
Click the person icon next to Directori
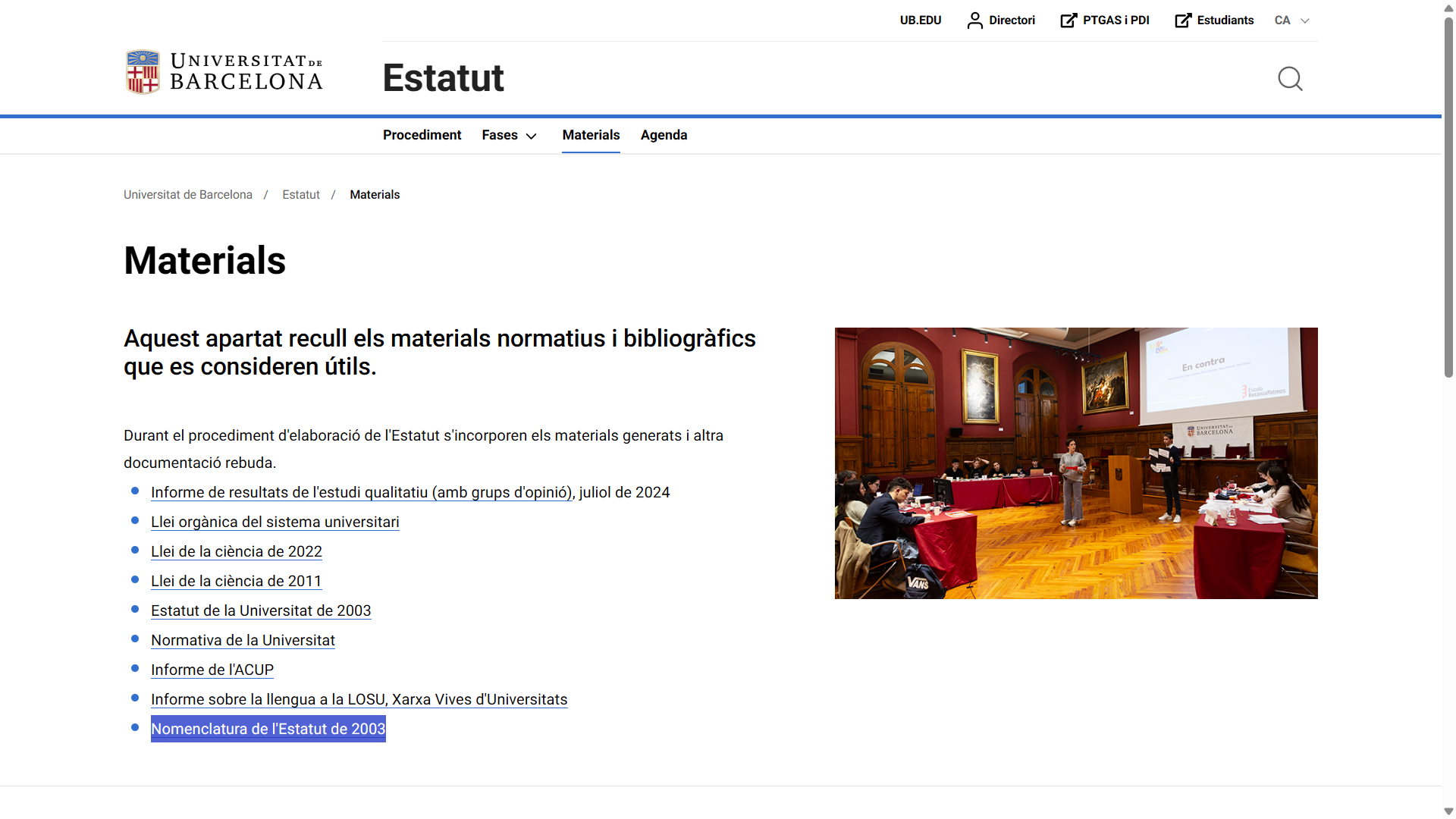coord(974,20)
